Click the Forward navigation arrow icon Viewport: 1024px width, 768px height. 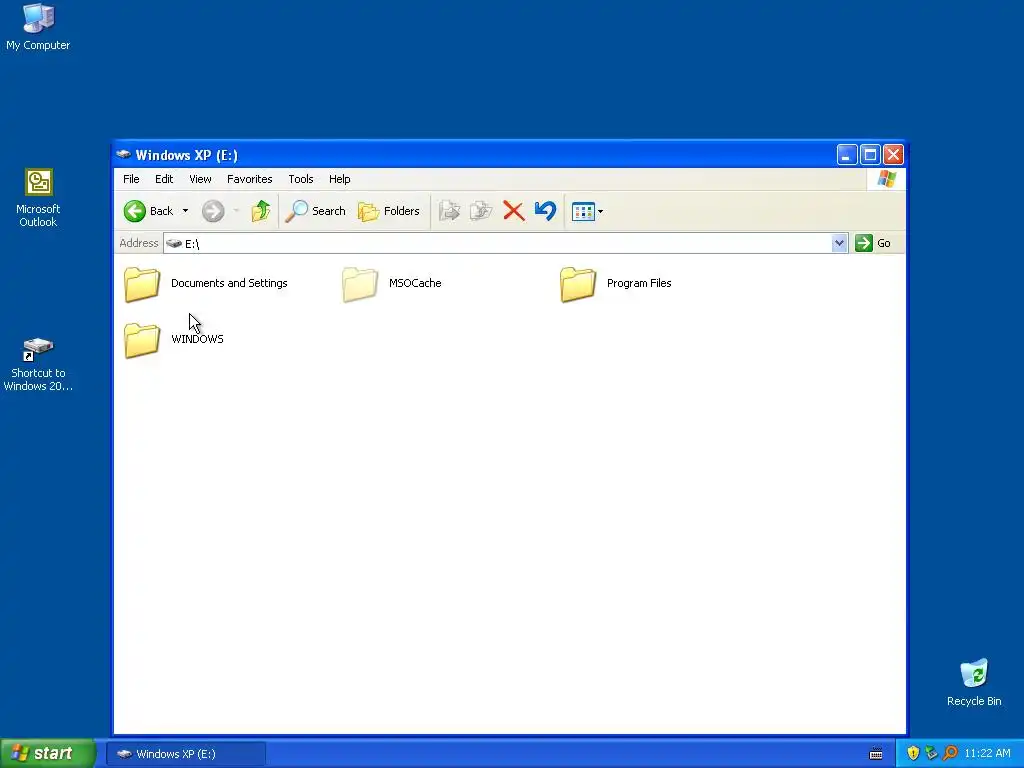[x=213, y=211]
